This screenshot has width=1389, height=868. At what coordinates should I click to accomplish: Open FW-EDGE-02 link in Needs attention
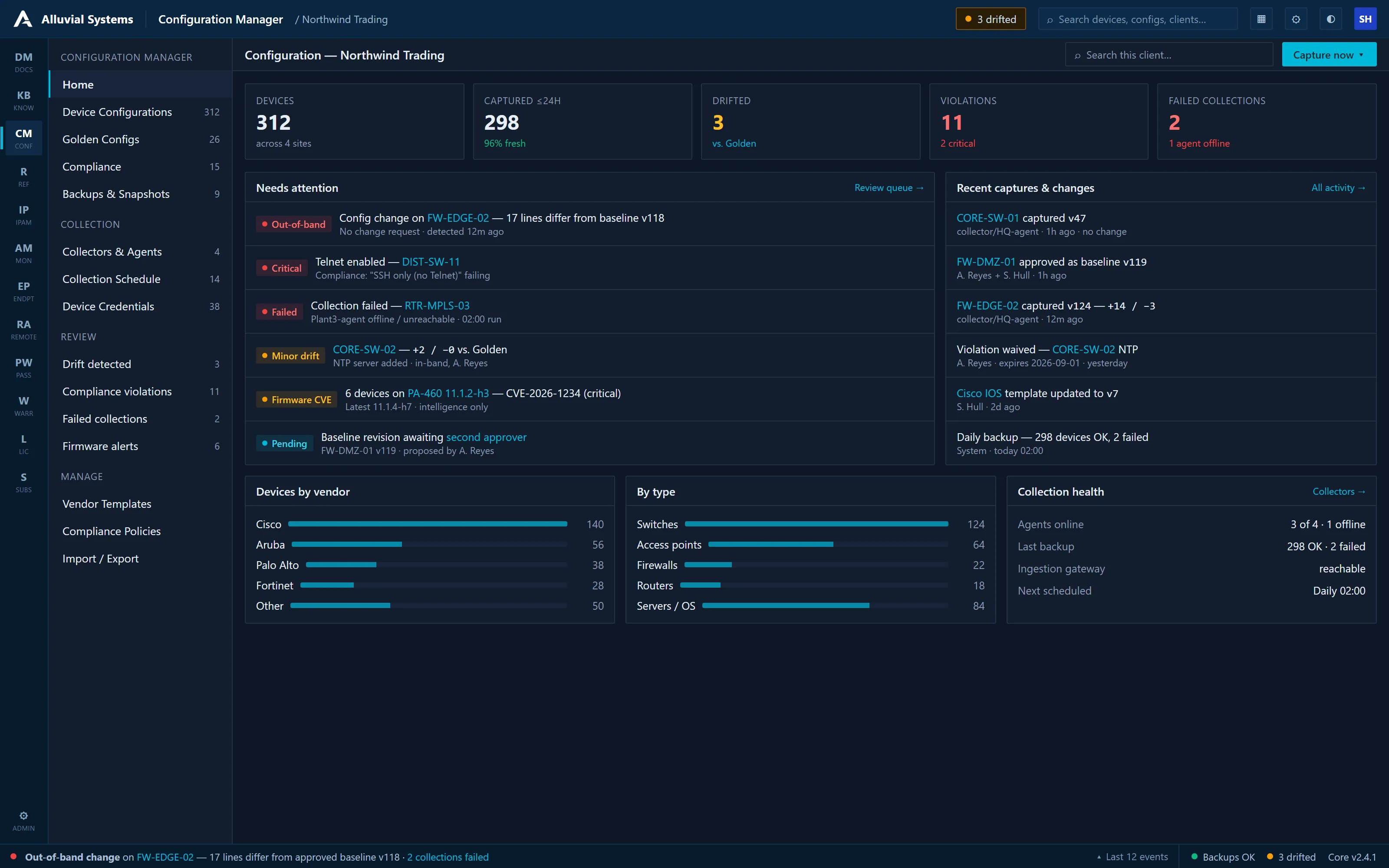tap(458, 217)
